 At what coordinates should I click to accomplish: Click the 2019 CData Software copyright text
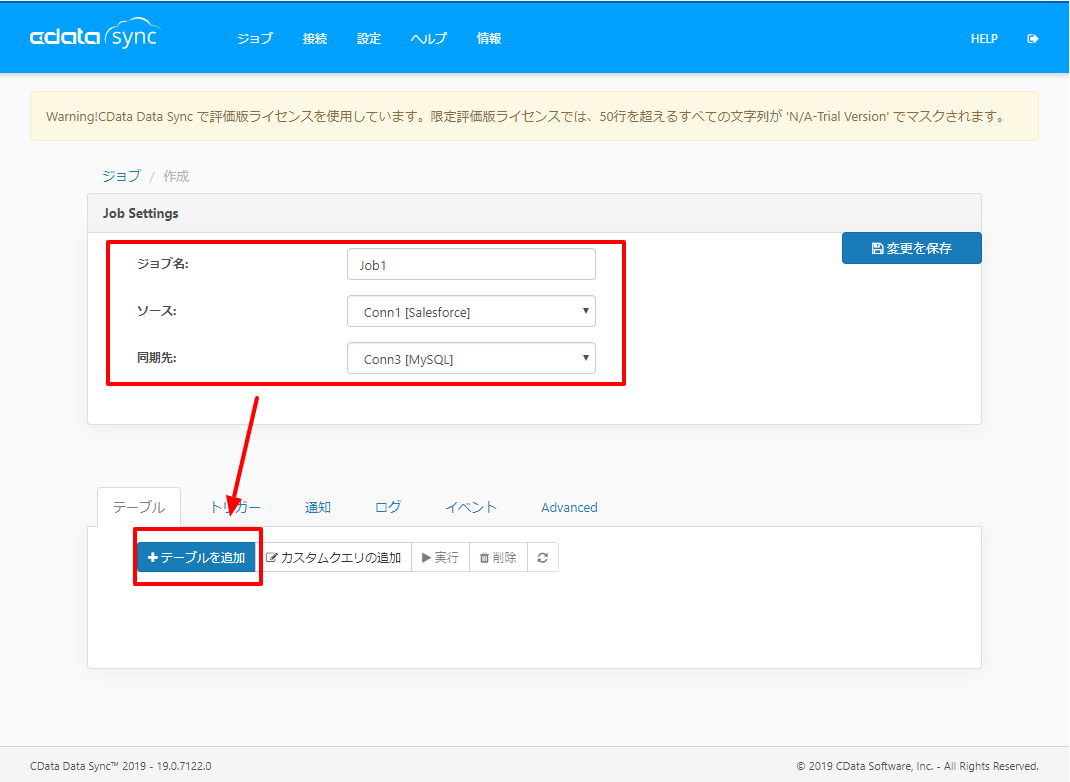point(918,766)
